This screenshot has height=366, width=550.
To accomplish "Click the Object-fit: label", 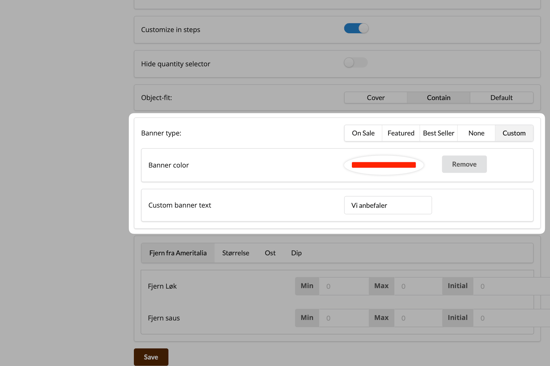I will (x=156, y=98).
